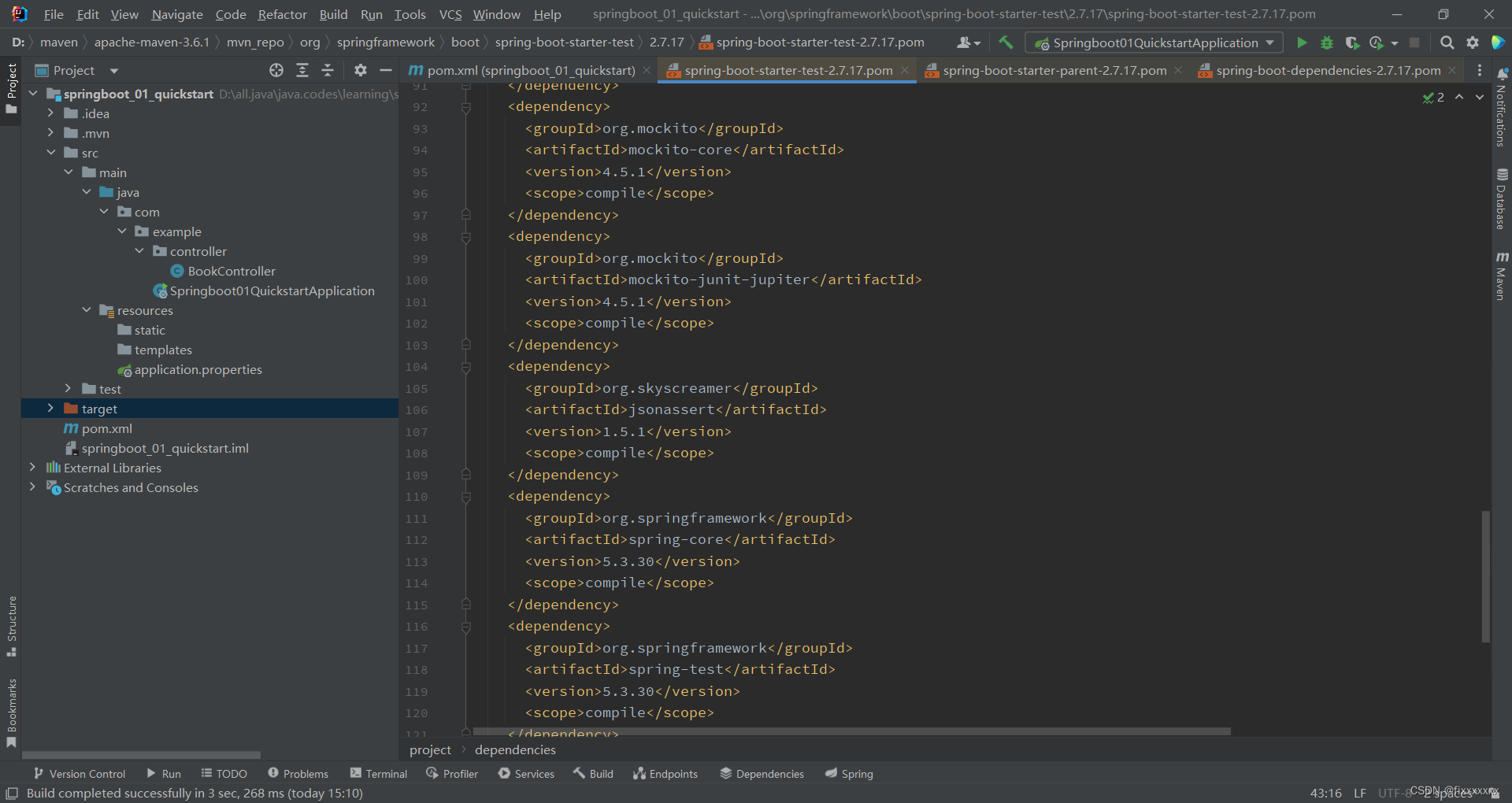
Task: Start debugging with the bug icon
Action: coord(1326,43)
